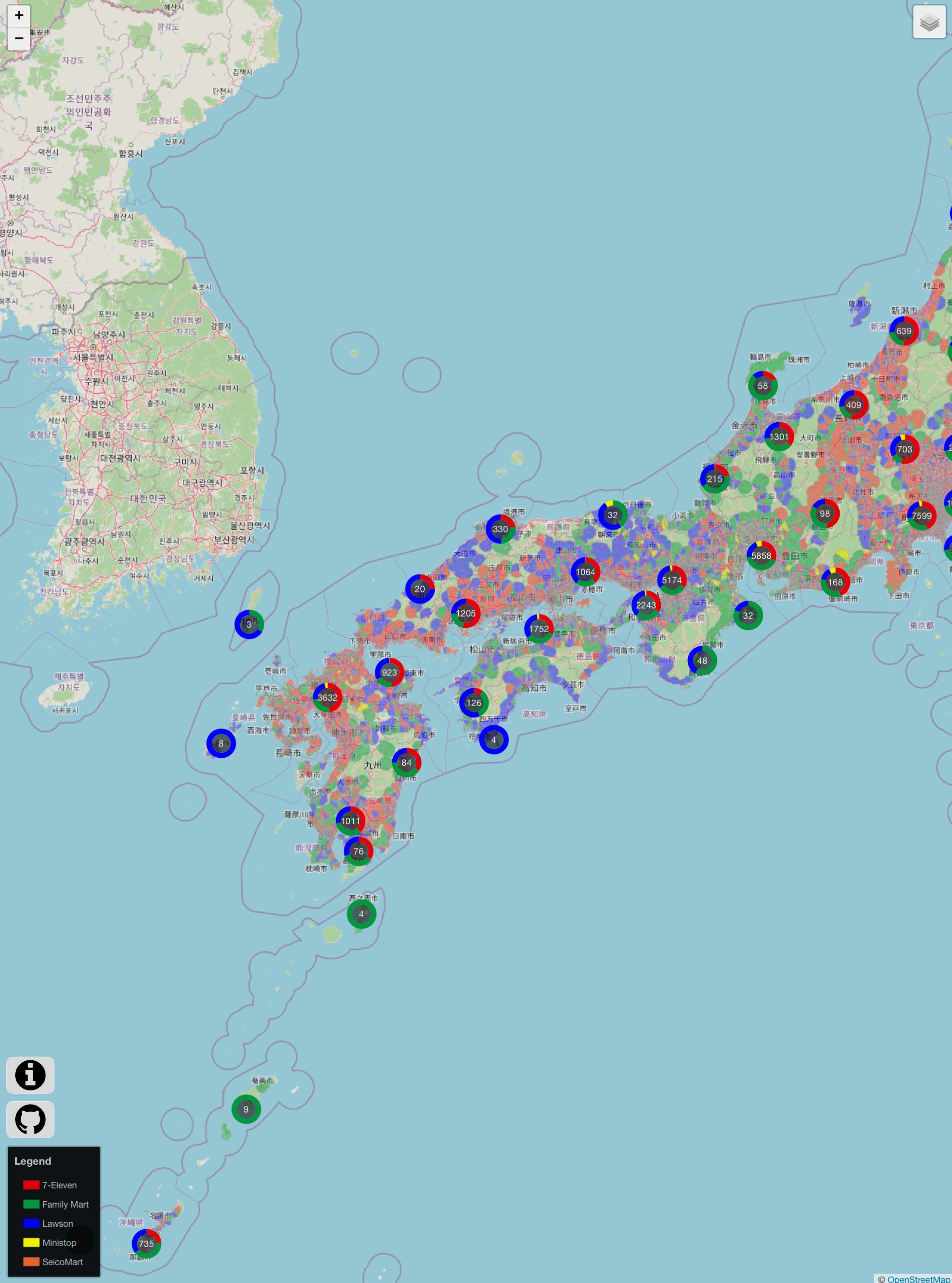952x1283 pixels.
Task: Click the 5858 store cluster marker
Action: click(x=761, y=555)
